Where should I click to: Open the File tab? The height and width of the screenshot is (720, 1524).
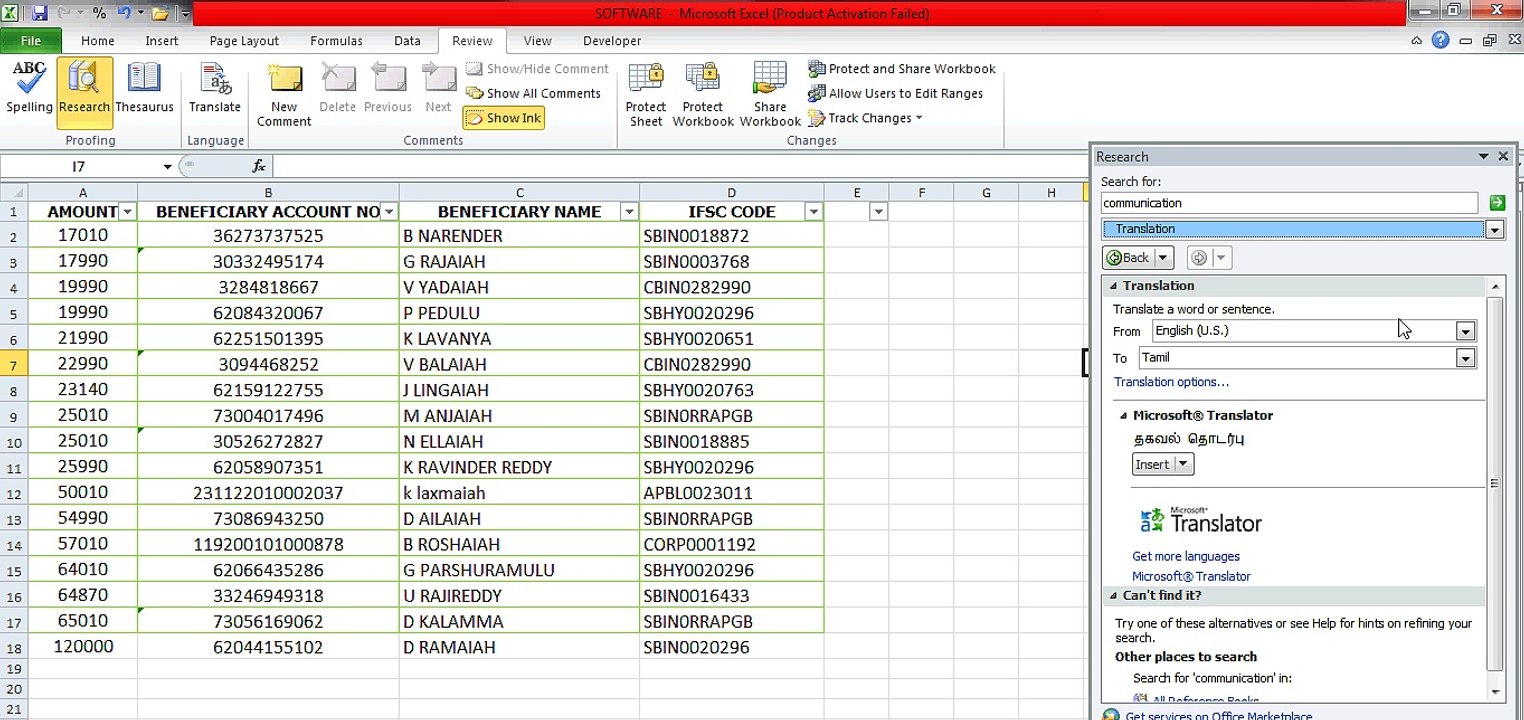coord(31,41)
